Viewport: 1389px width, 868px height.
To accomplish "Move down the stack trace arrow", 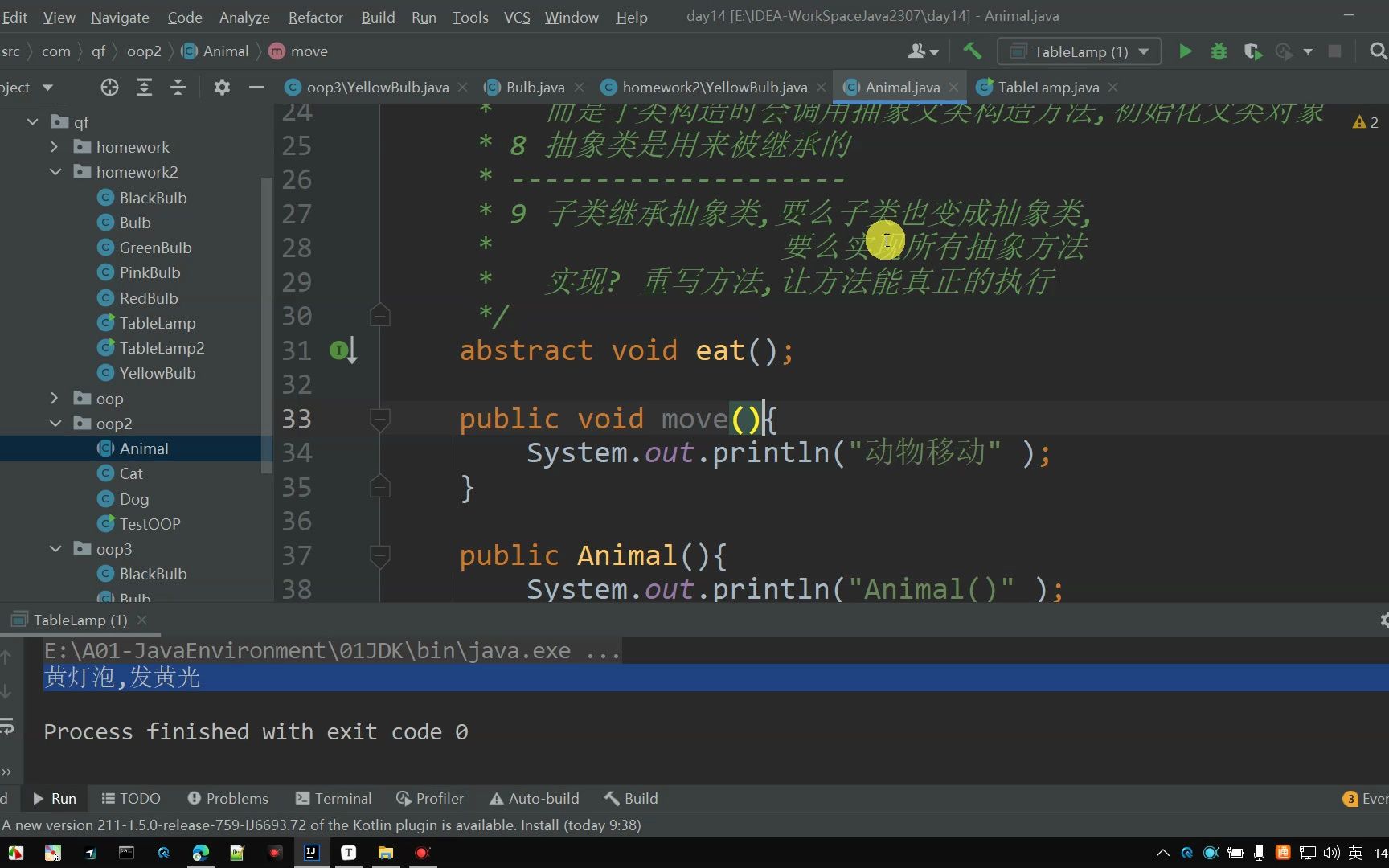I will click(6, 691).
